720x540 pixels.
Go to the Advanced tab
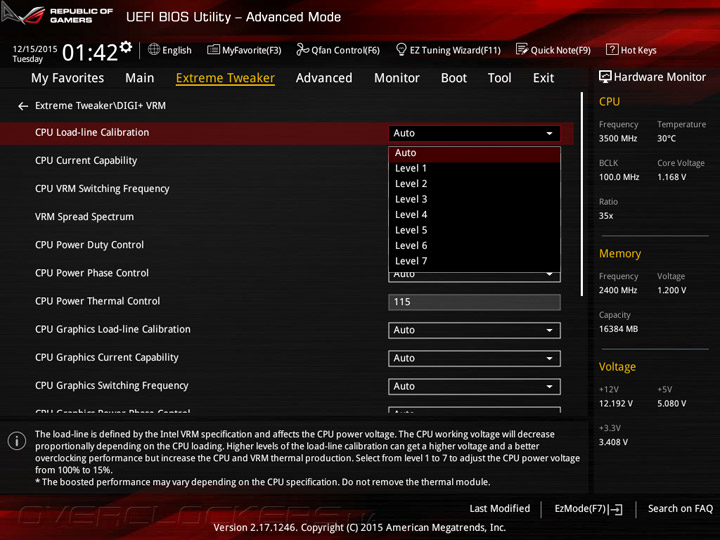click(324, 78)
